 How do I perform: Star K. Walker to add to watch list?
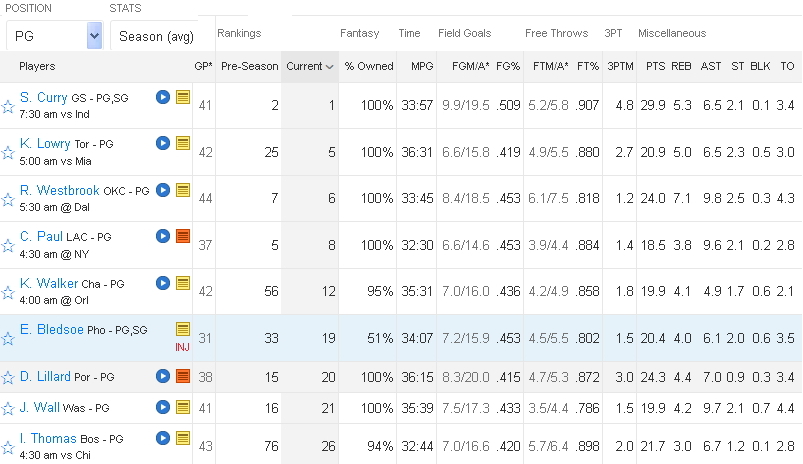[8, 292]
